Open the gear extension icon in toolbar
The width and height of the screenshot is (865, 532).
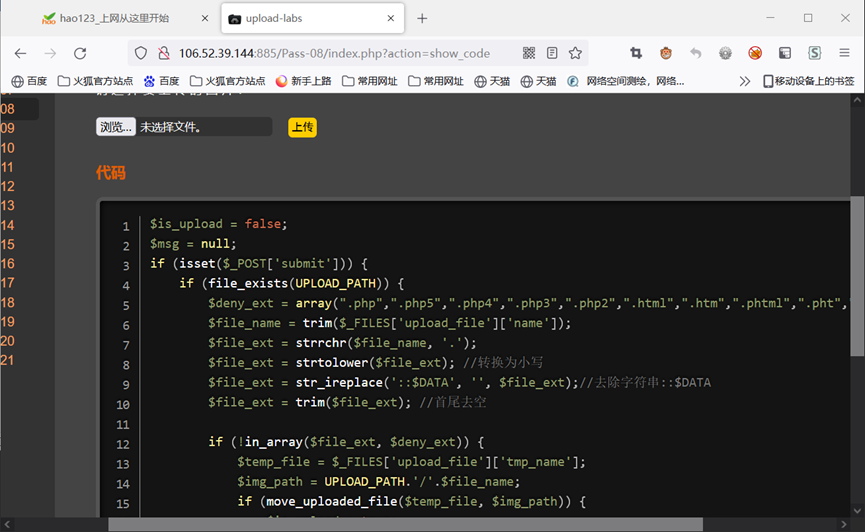pyautogui.click(x=725, y=53)
